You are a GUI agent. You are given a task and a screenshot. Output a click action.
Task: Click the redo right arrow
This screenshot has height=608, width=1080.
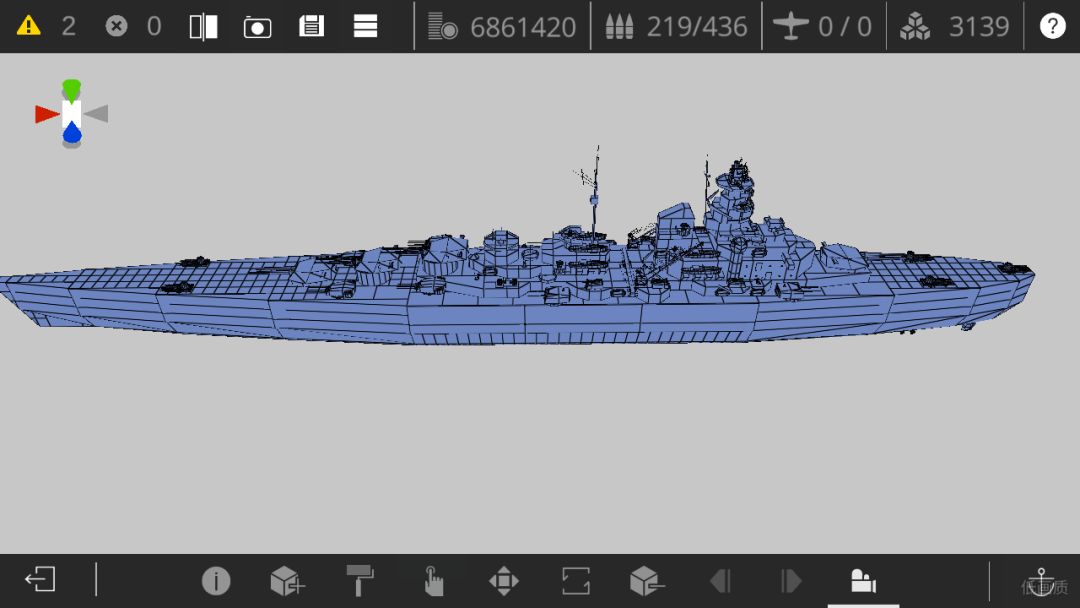coord(791,580)
